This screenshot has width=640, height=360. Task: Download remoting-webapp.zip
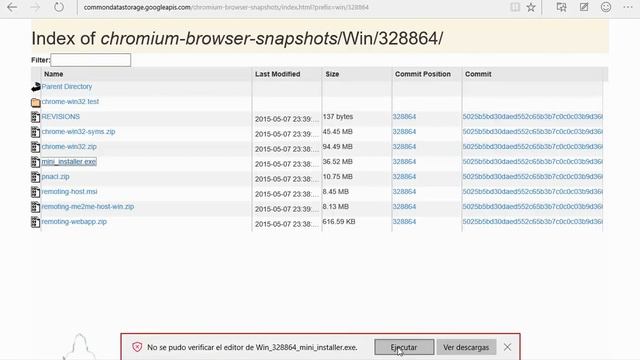pos(74,222)
